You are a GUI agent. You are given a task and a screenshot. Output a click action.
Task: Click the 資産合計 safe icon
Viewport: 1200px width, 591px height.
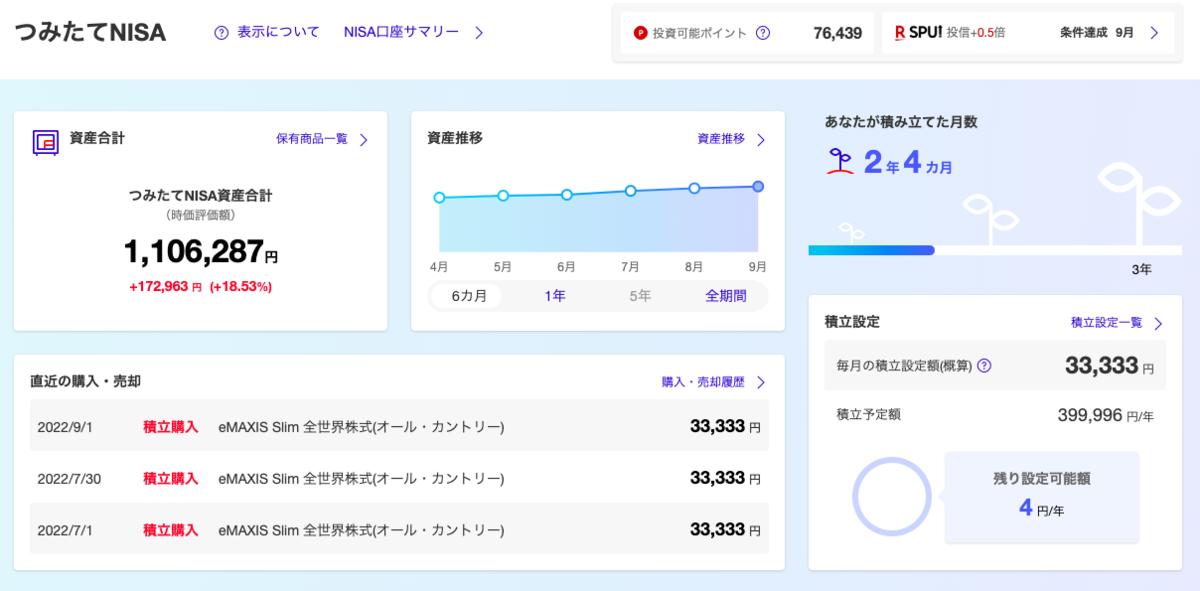tap(46, 142)
